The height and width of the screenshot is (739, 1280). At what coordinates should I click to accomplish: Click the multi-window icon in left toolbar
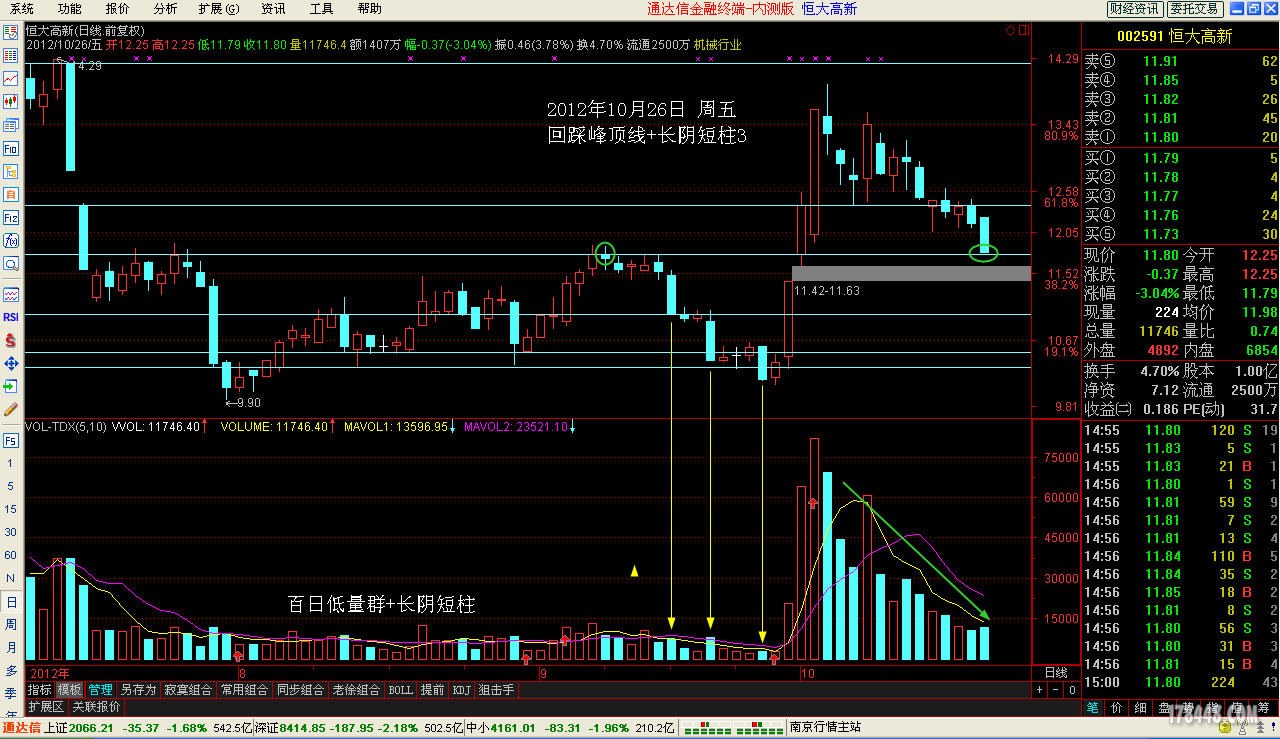pos(11,125)
